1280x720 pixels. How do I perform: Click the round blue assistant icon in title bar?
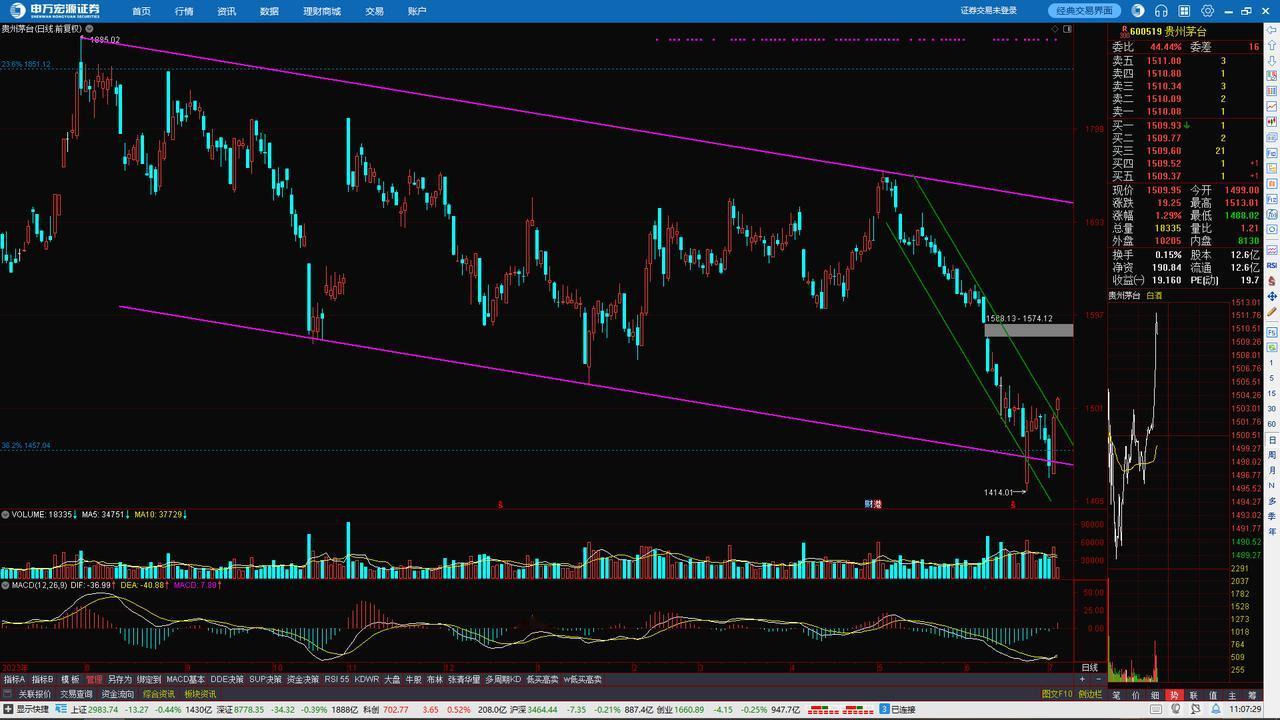1138,11
